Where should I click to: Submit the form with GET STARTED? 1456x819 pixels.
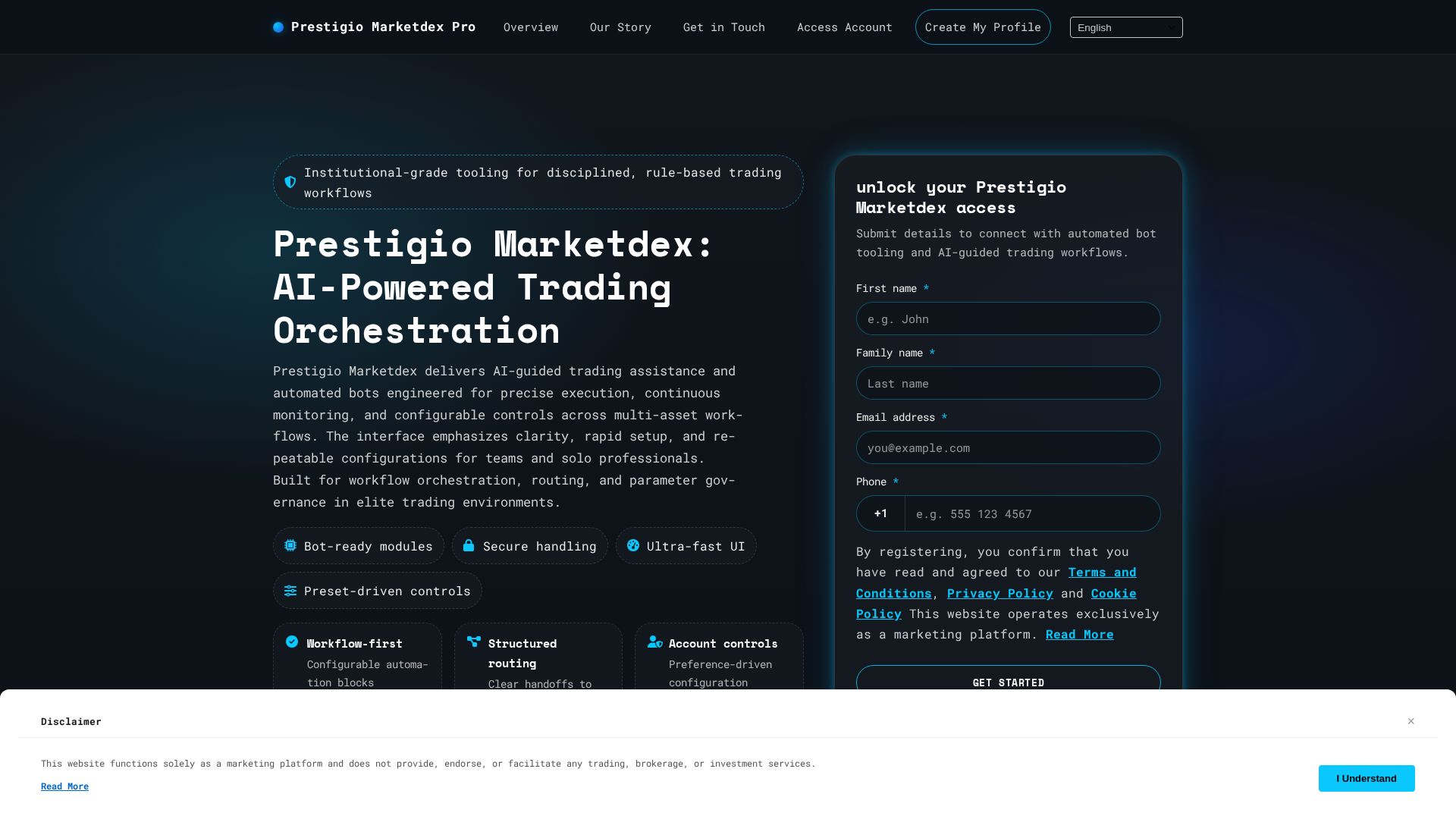(1009, 682)
